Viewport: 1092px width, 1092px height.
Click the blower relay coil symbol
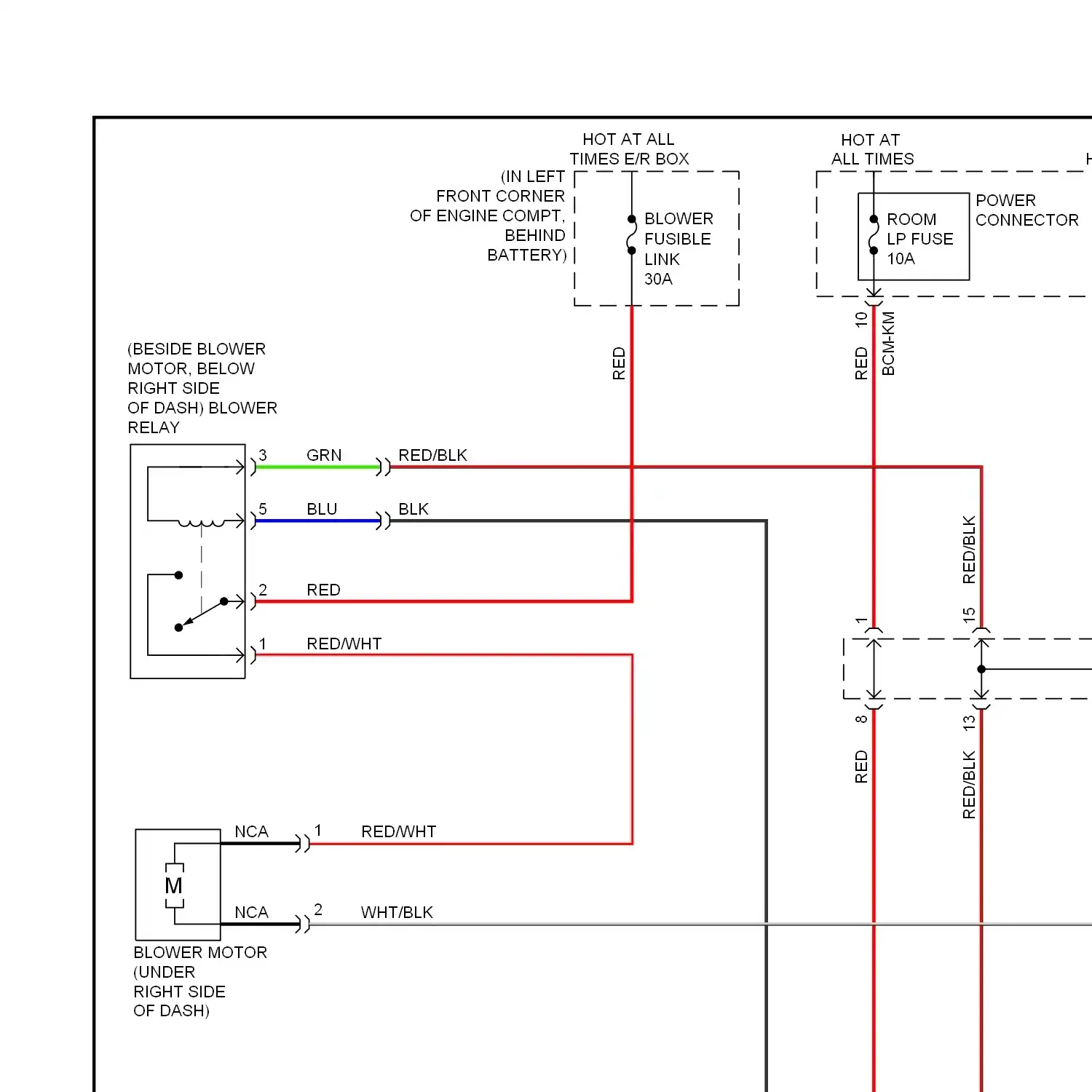(202, 521)
